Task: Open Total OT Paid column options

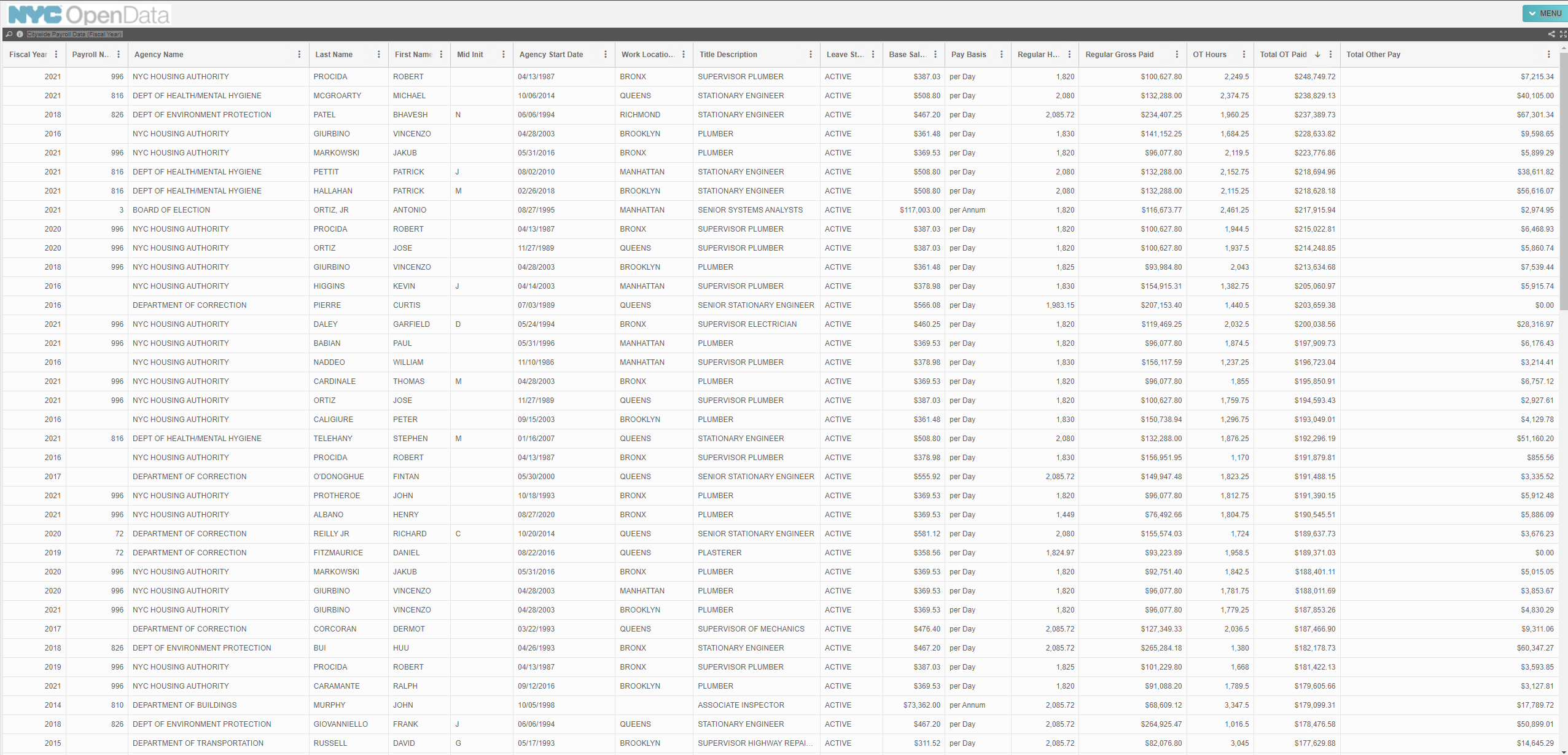Action: tap(1330, 55)
